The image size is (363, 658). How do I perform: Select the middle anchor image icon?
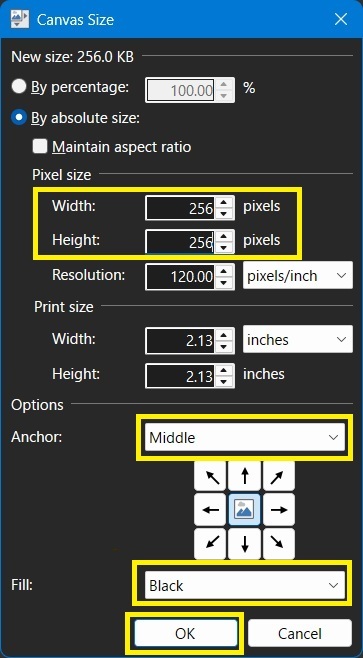pyautogui.click(x=245, y=510)
